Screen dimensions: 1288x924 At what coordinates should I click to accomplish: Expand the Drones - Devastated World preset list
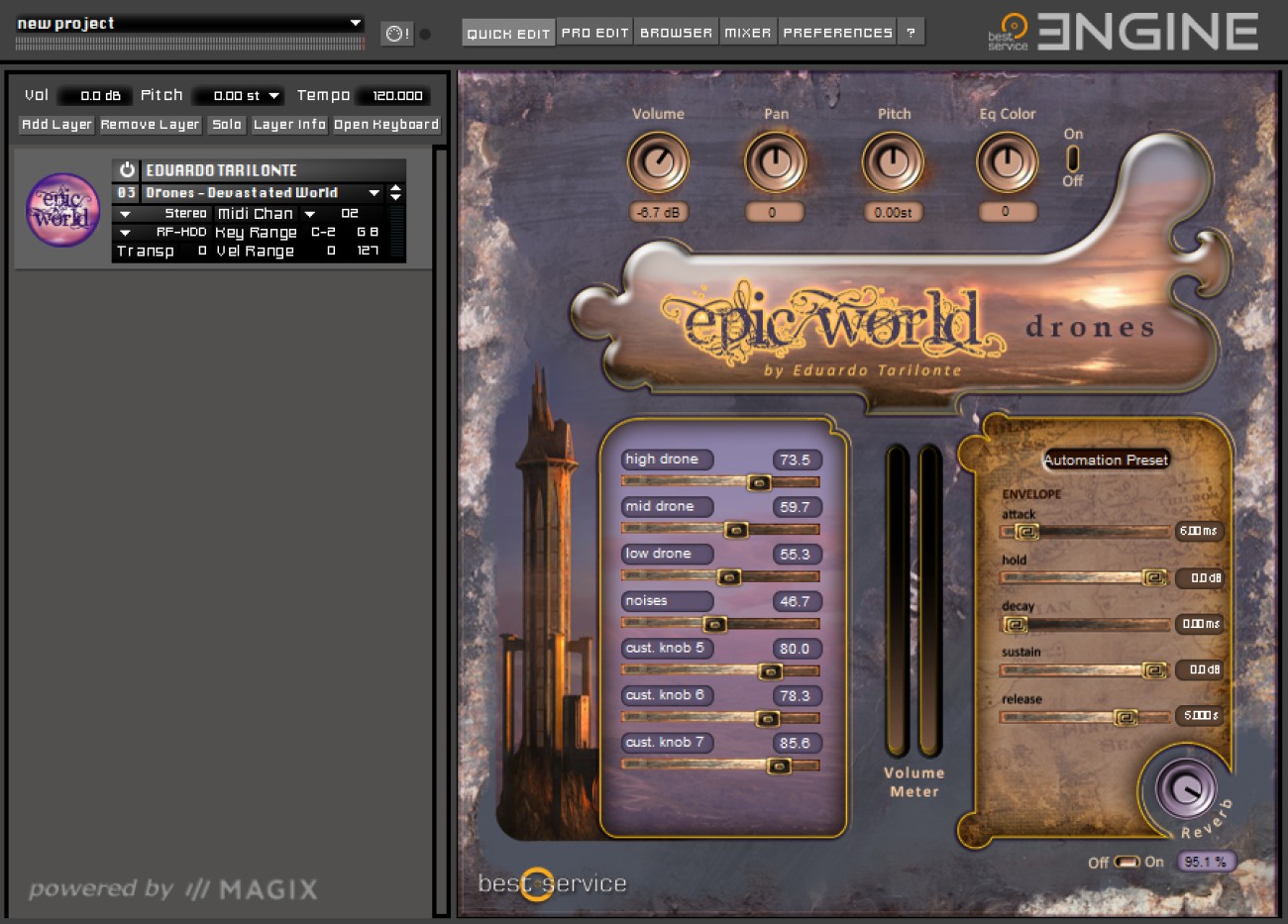click(375, 193)
